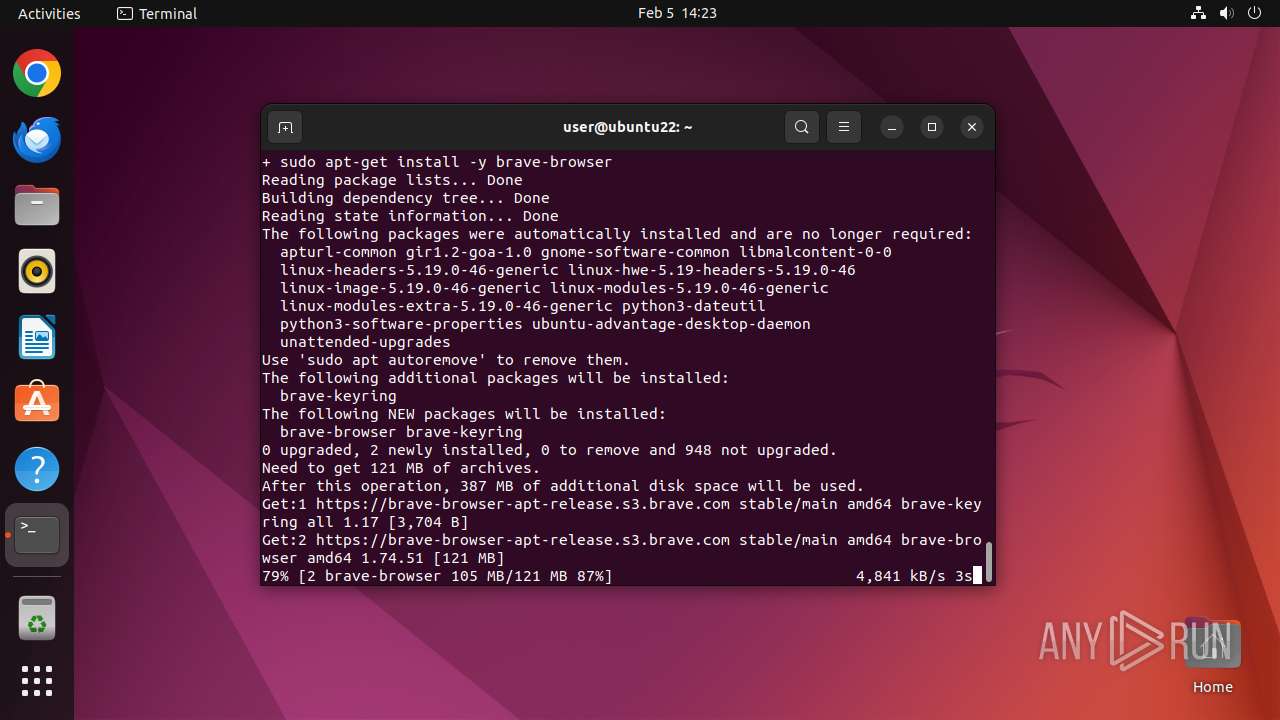Open the terminal hamburger menu
Screen dimensions: 1280x720
click(844, 127)
